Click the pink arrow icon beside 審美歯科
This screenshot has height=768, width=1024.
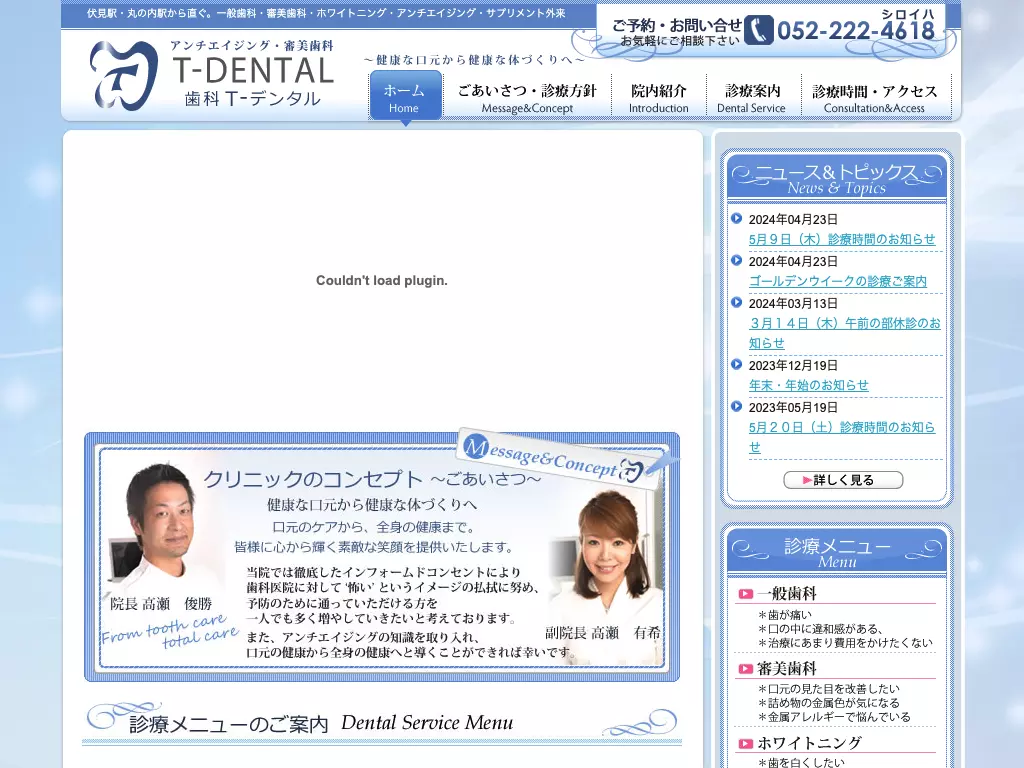click(746, 668)
